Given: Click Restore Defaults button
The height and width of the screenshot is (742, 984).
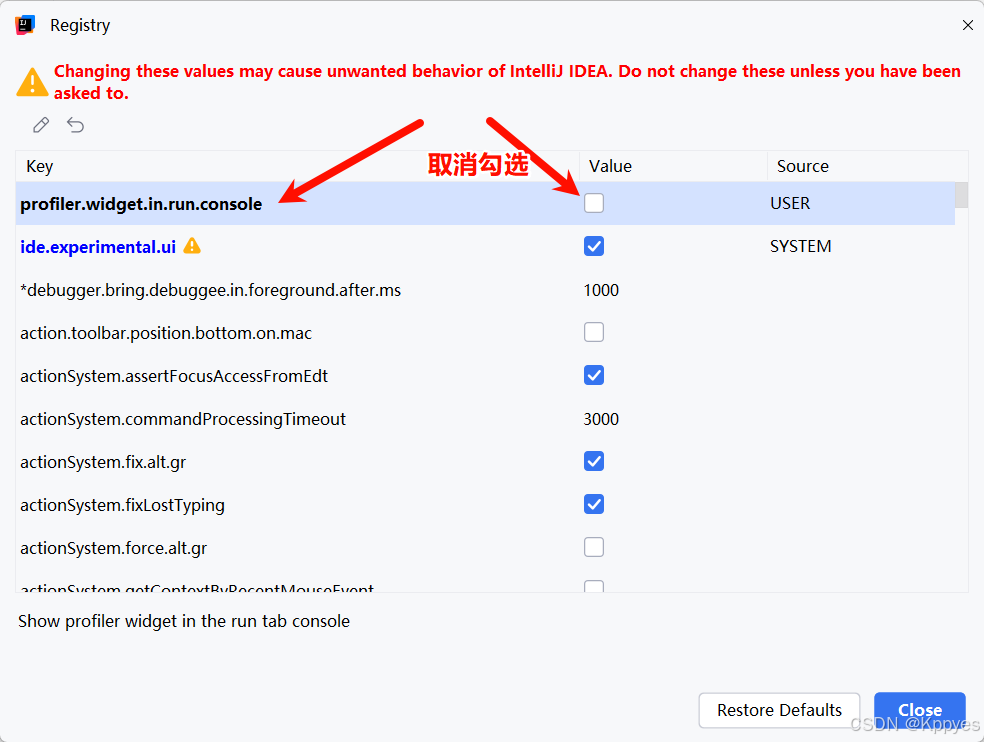Looking at the screenshot, I should click(779, 710).
